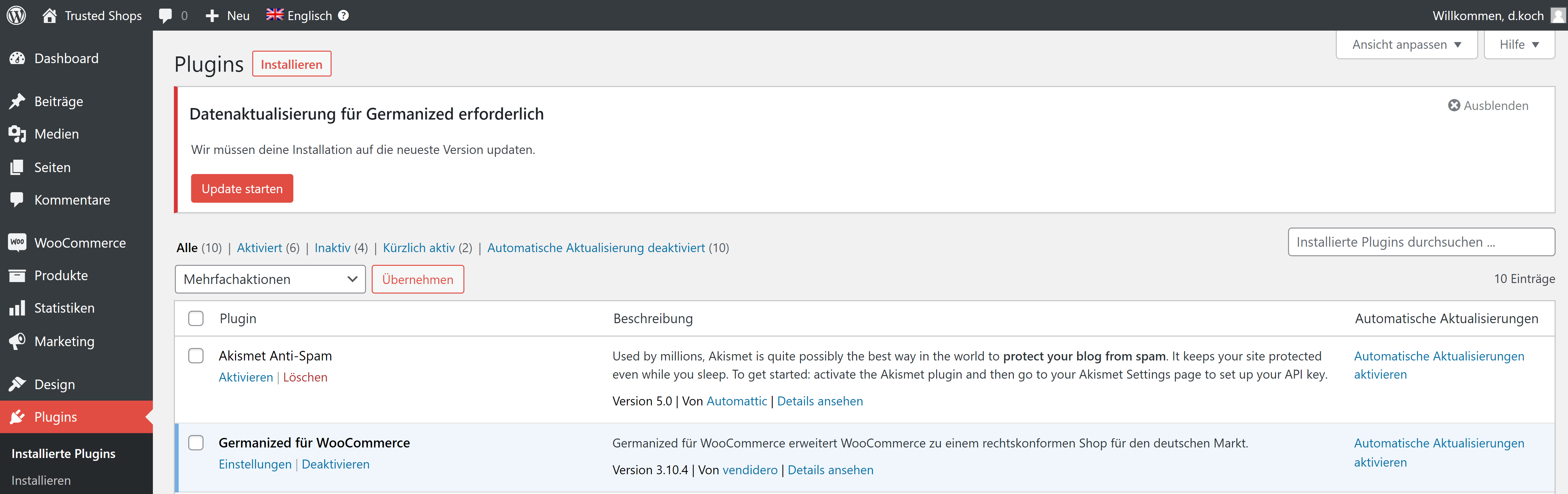Open vendidero author link
The width and height of the screenshot is (1568, 494).
click(750, 470)
